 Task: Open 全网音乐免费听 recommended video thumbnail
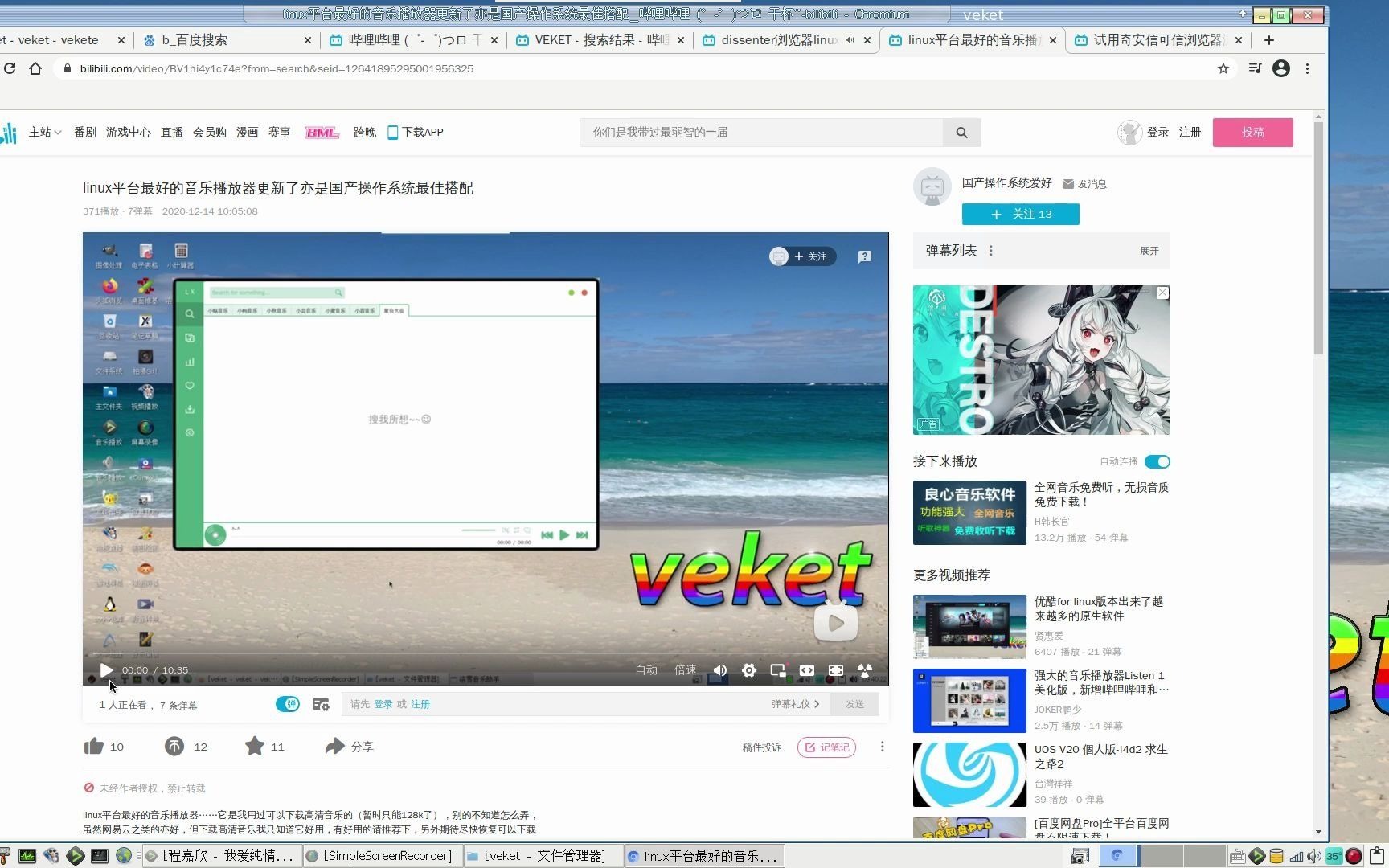pos(969,513)
